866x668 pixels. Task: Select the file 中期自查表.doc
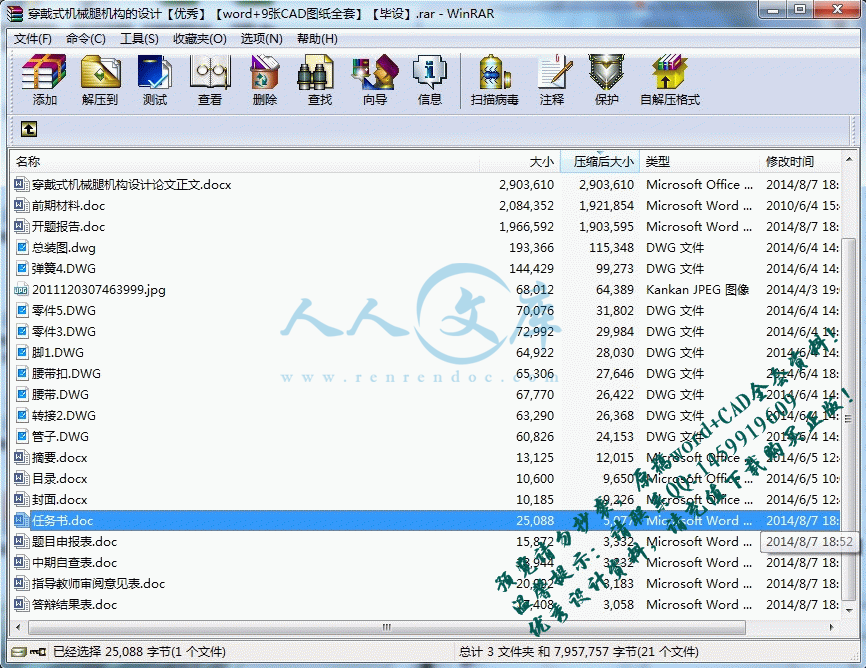tap(75, 562)
